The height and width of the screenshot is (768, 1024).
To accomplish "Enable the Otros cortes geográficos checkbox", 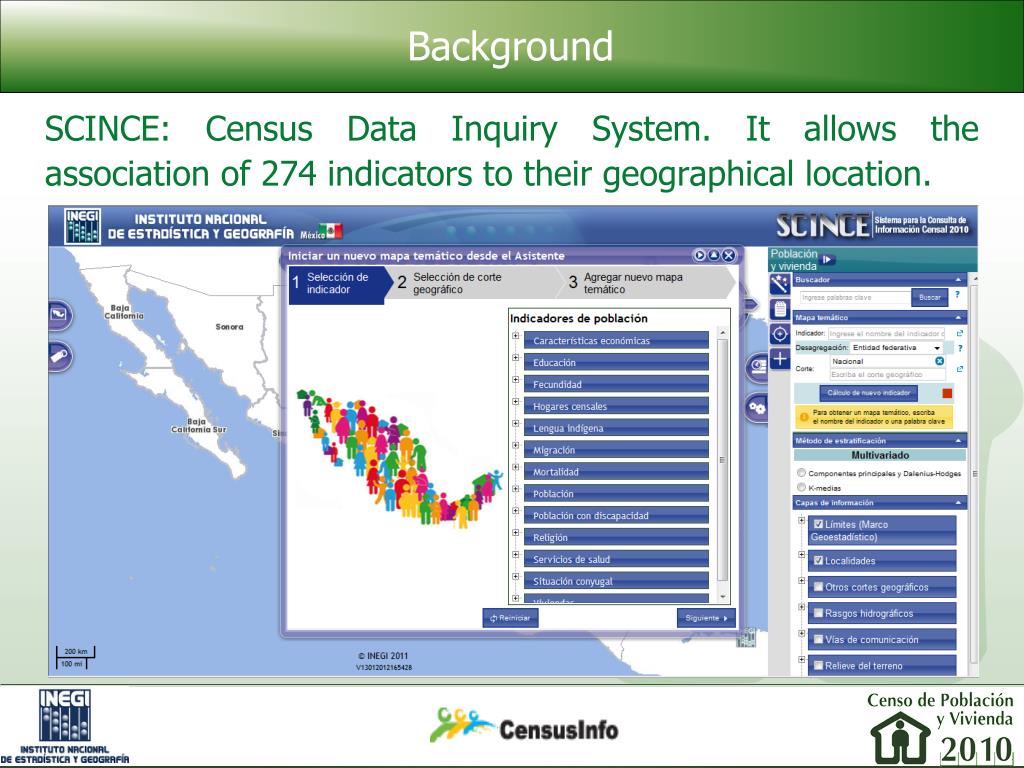I will click(x=818, y=586).
